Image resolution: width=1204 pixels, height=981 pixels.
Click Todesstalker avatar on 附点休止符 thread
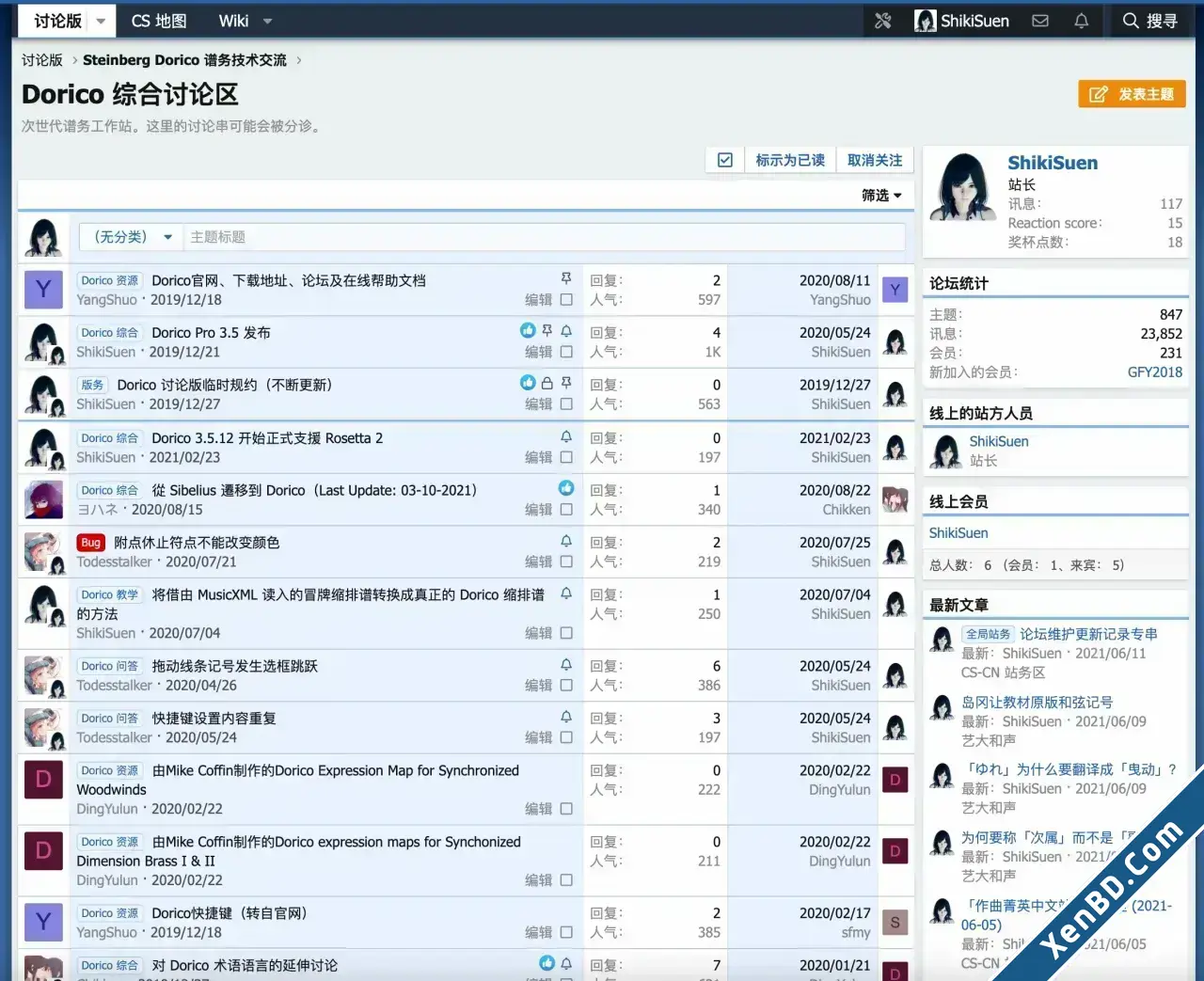(x=43, y=552)
